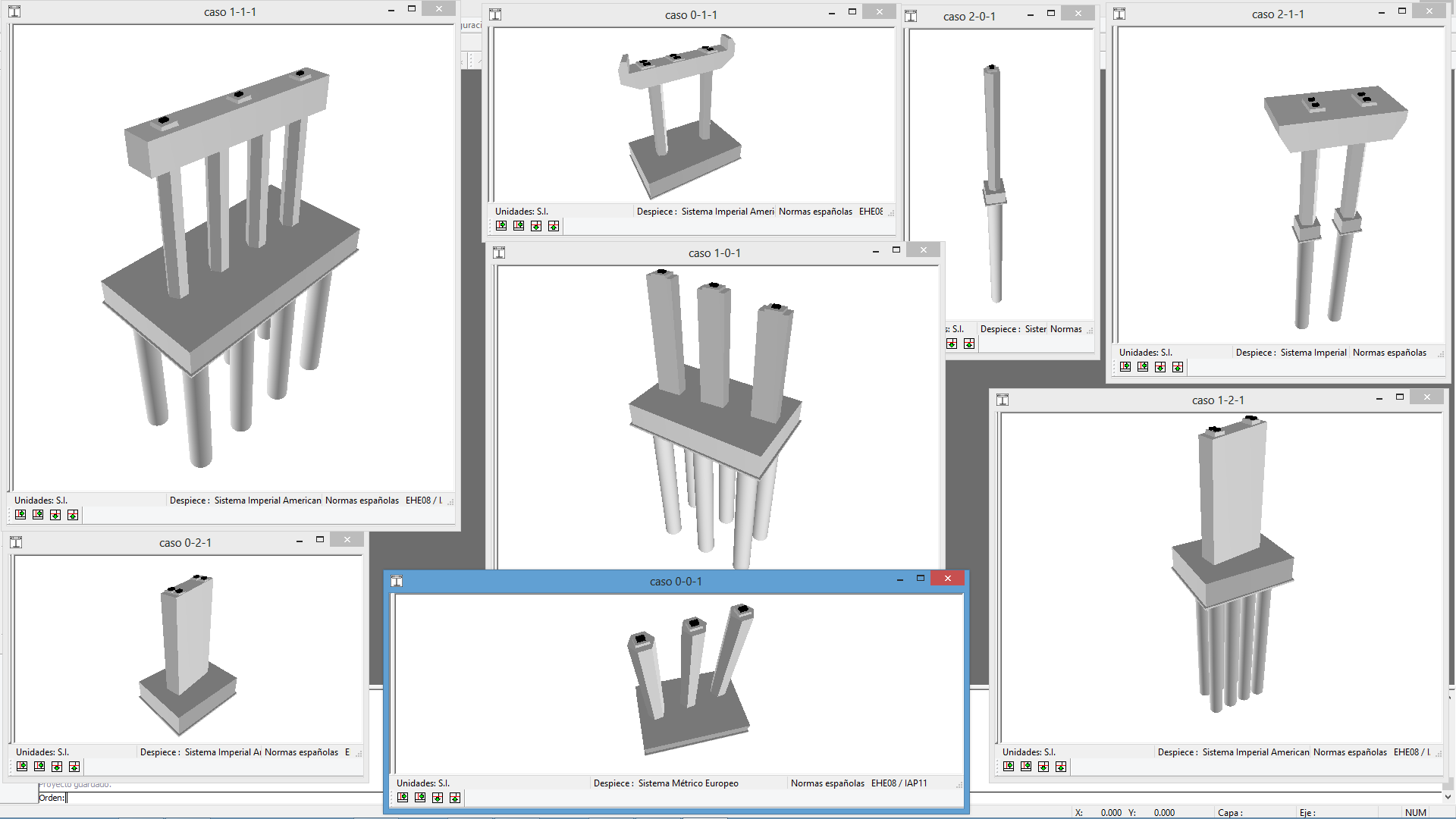Click left-arrow view icon in caso 0-2-1 toolbar

(x=39, y=767)
